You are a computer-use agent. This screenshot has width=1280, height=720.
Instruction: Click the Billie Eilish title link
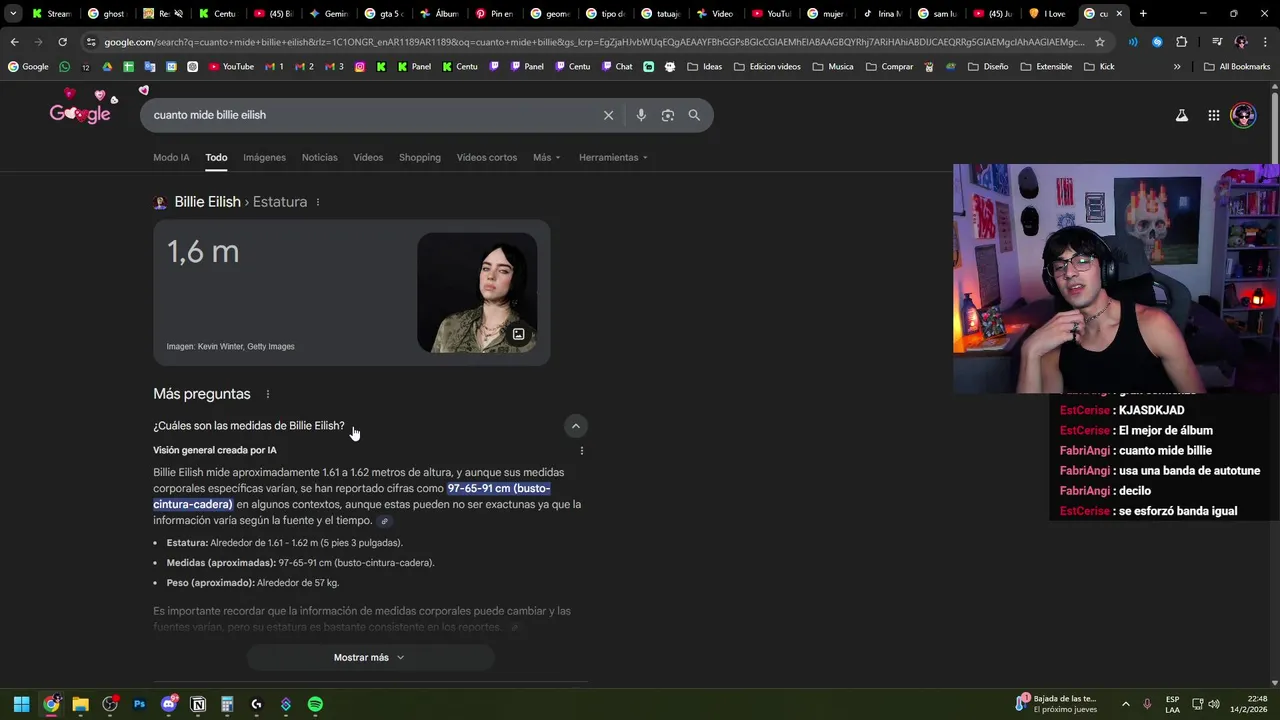pyautogui.click(x=207, y=202)
